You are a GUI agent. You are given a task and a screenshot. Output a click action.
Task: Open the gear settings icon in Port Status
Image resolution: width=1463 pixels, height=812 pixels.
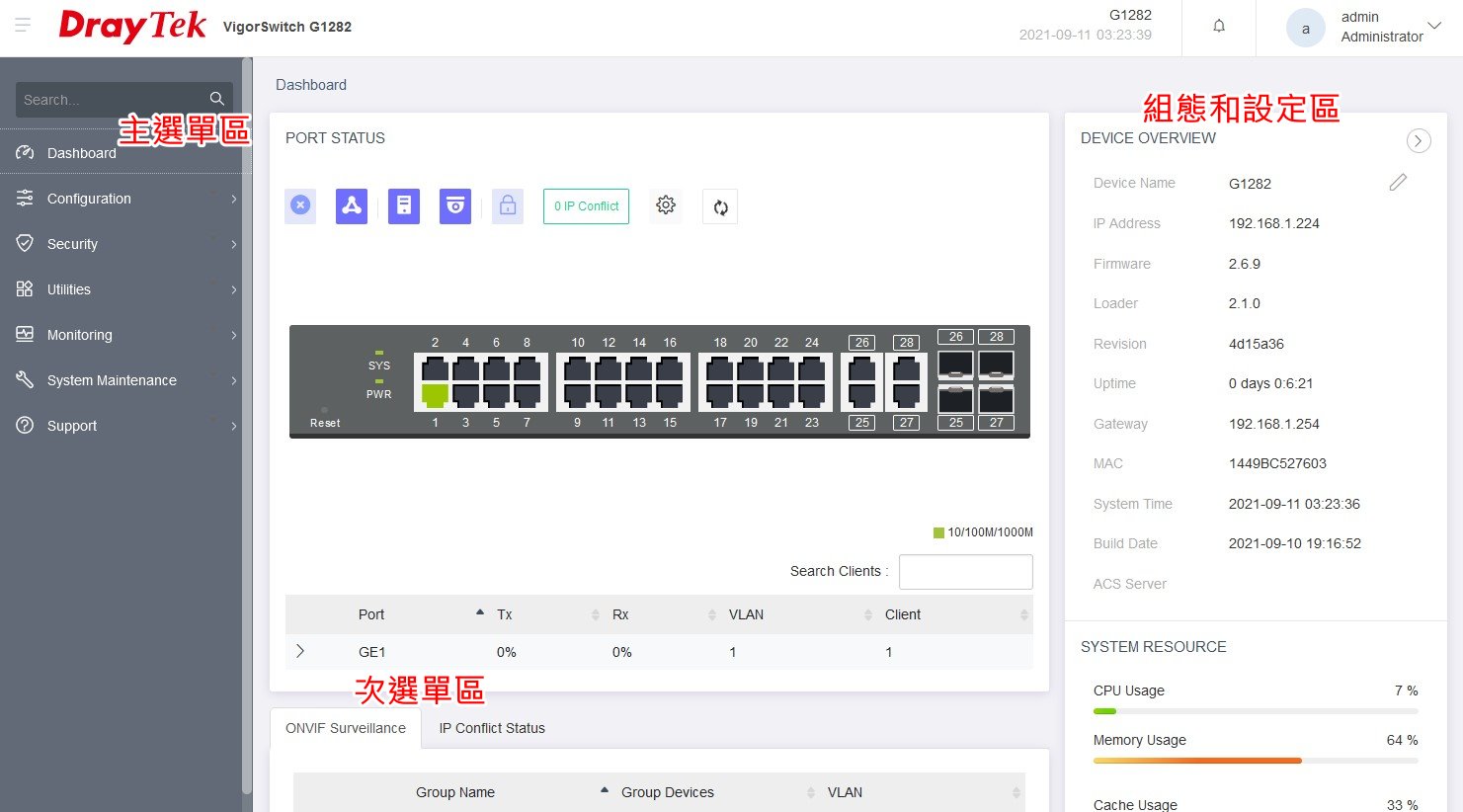[666, 205]
